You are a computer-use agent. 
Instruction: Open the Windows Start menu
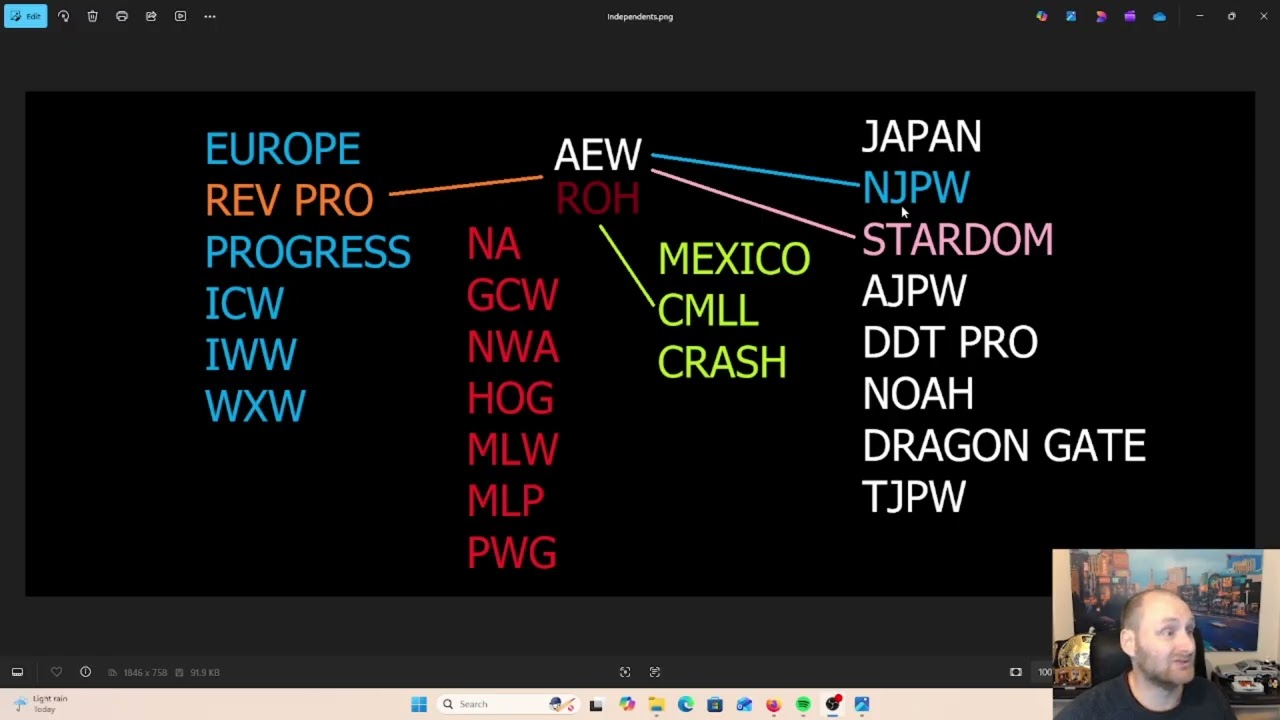419,704
